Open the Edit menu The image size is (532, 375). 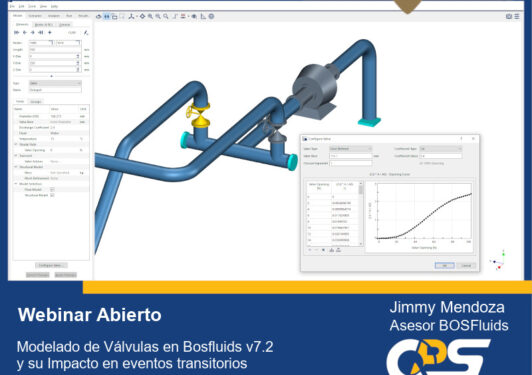pos(21,6)
